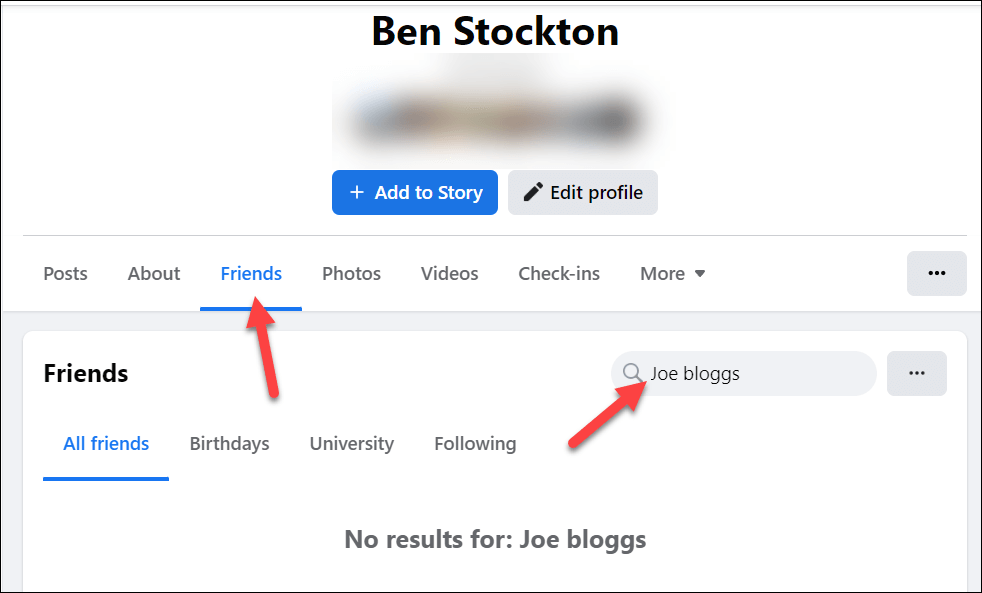Switch to the Birthdays filter

pyautogui.click(x=229, y=443)
